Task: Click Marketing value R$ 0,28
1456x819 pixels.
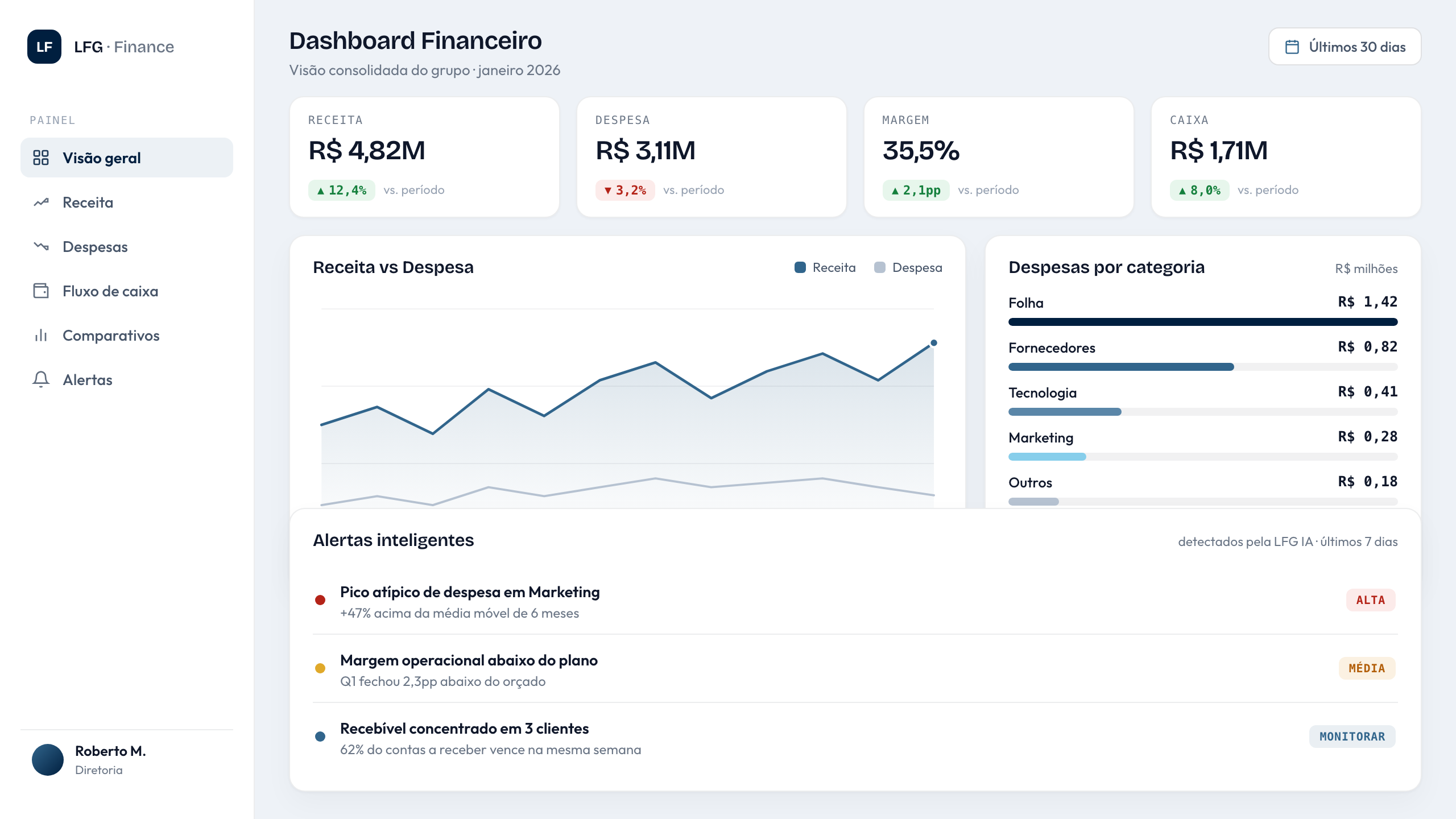Action: pos(1367,437)
